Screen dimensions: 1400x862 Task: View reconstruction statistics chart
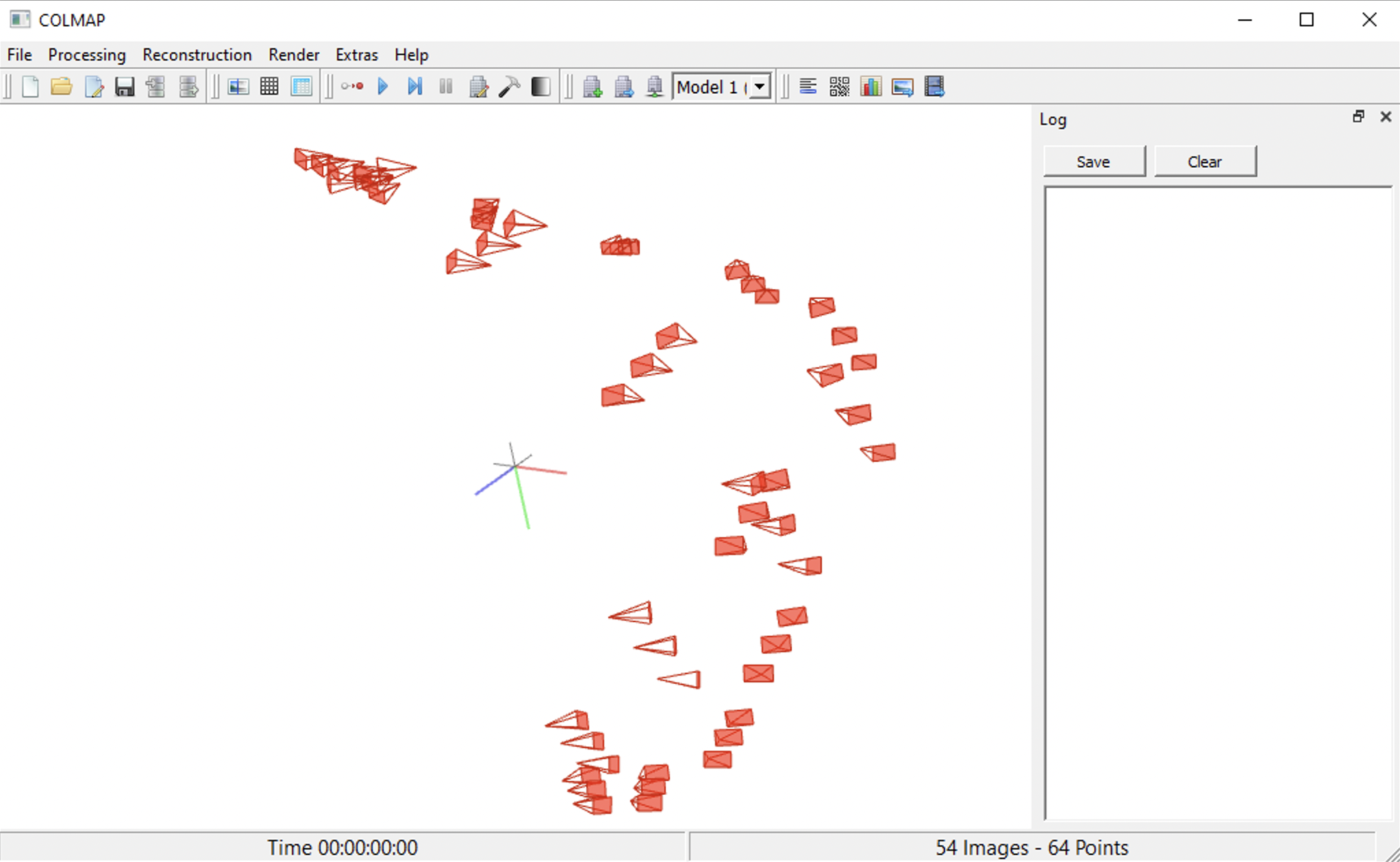pos(871,86)
